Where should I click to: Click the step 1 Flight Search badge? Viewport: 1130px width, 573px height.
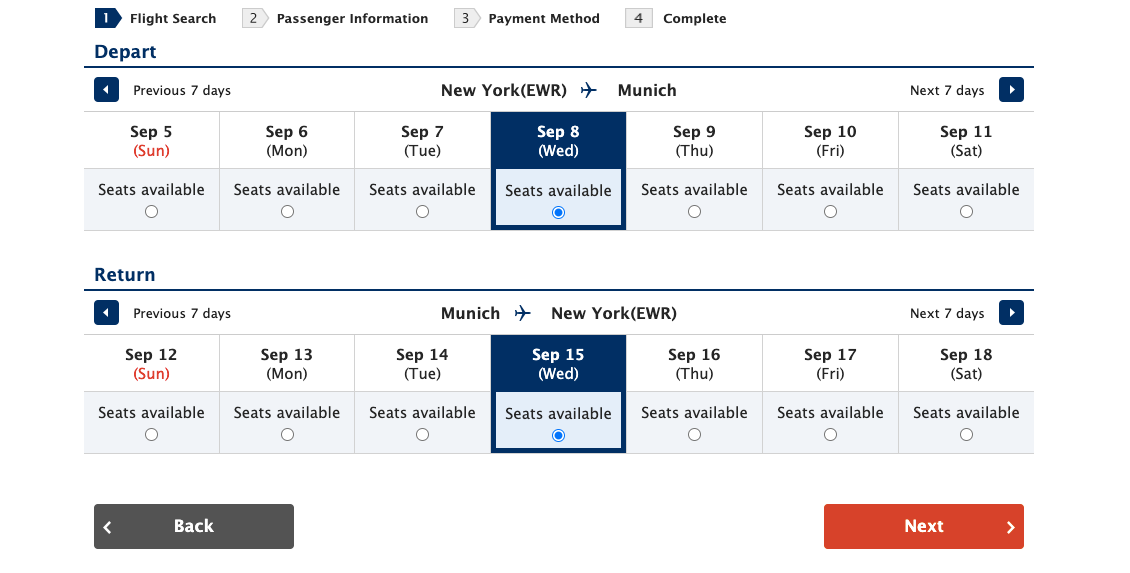[x=108, y=18]
